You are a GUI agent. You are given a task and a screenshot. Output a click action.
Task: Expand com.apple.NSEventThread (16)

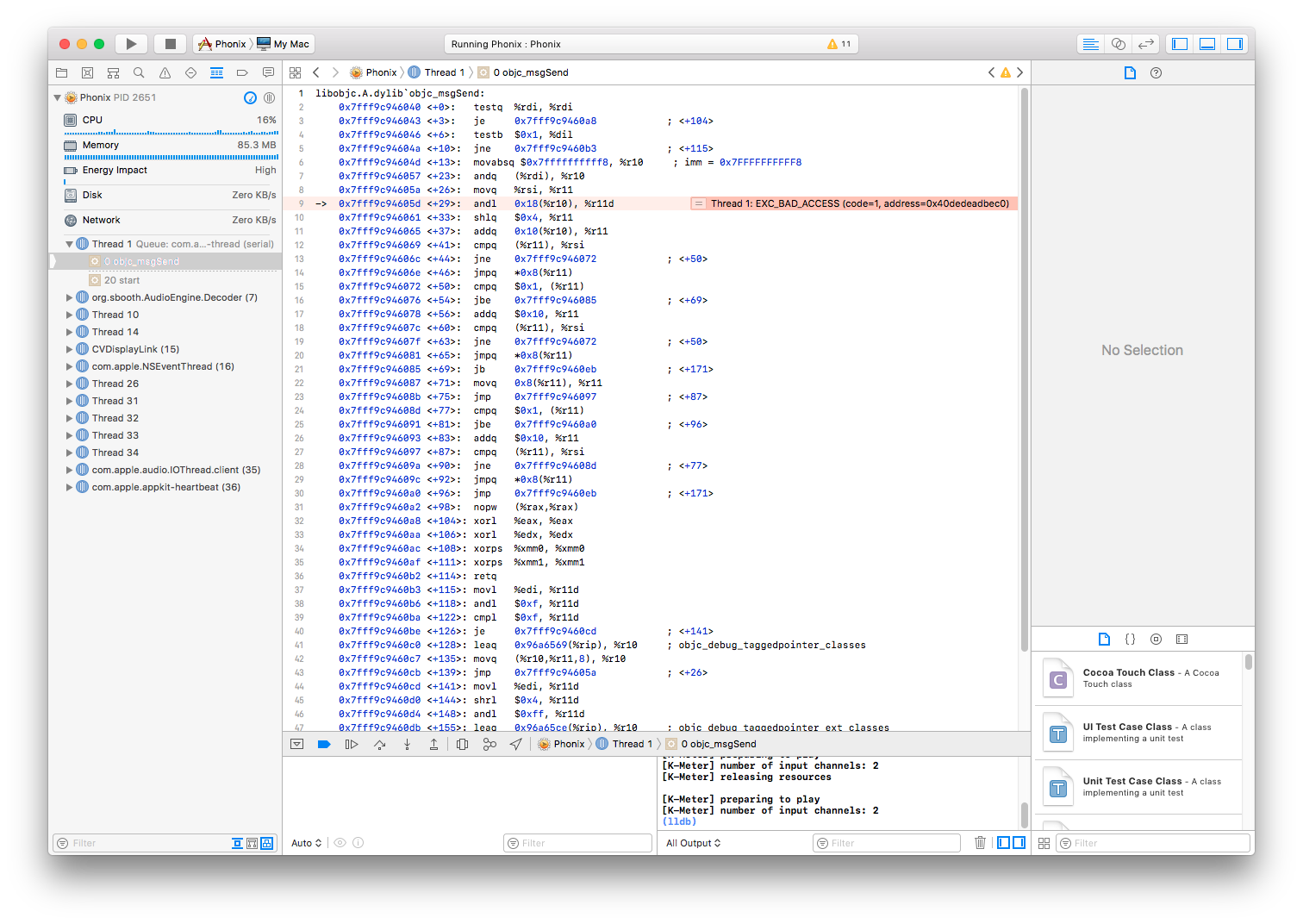coord(70,366)
